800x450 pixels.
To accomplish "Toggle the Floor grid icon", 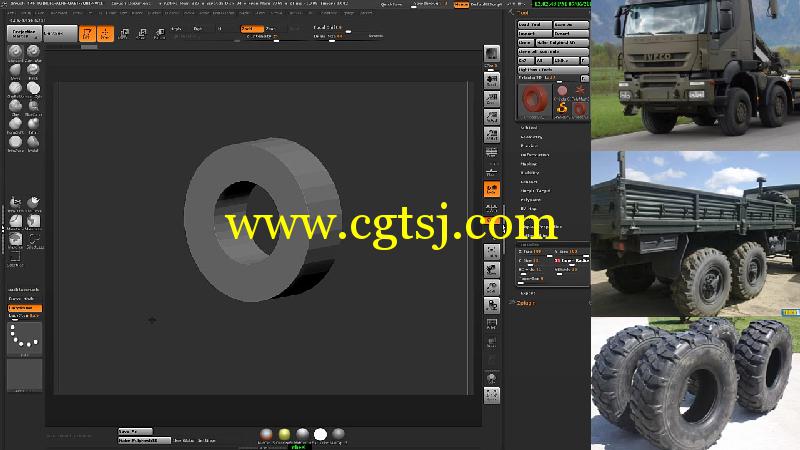I will pyautogui.click(x=492, y=171).
